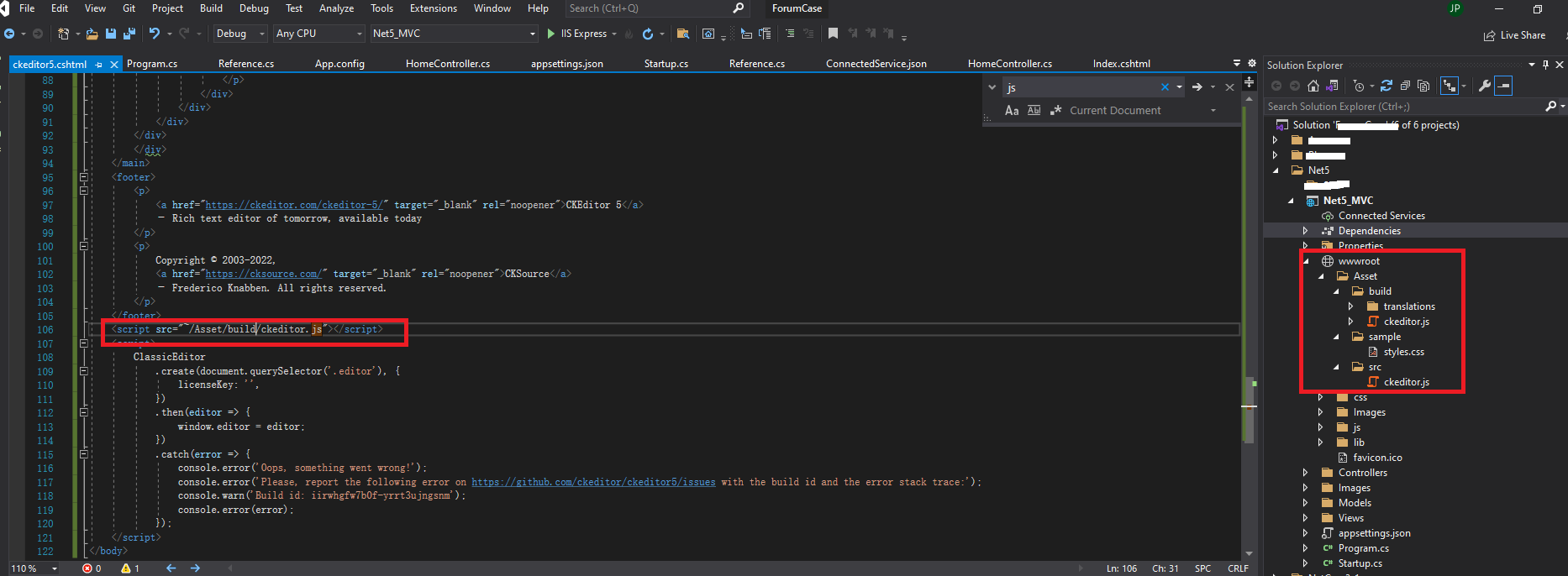1568x576 pixels.
Task: Expand the Controllers folder node
Action: coord(1305,473)
